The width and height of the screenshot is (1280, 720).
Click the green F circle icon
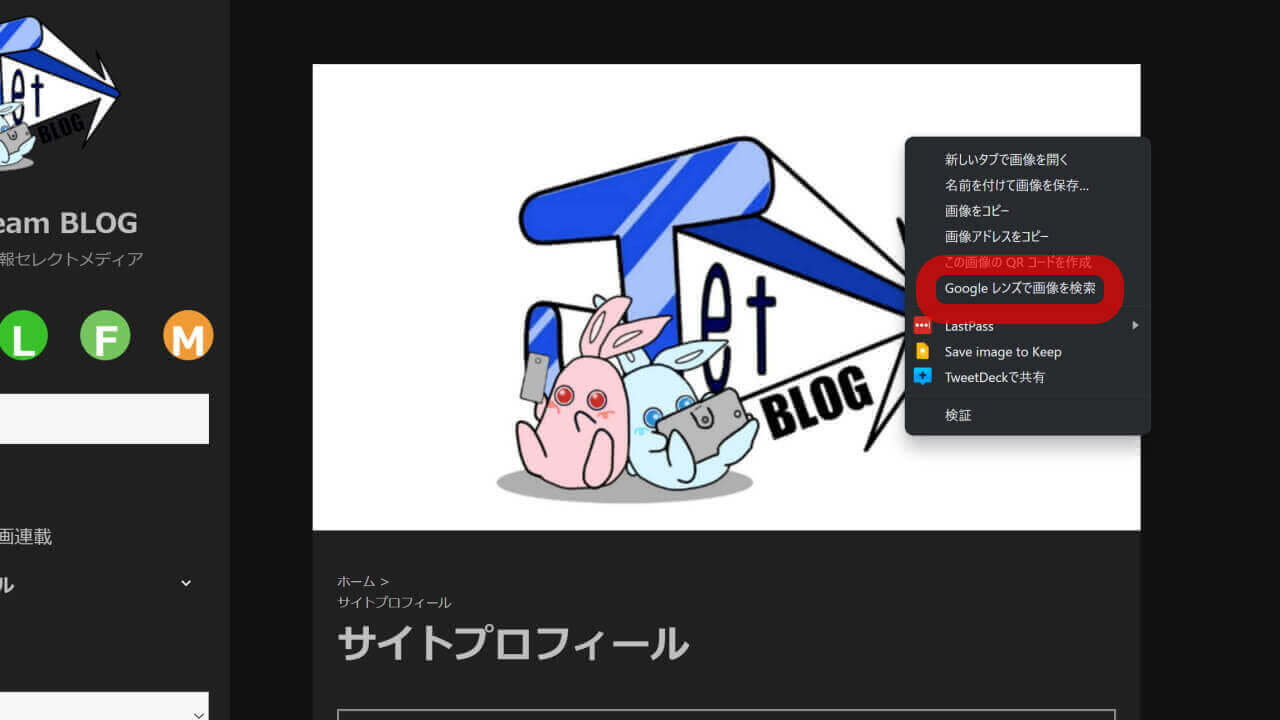pos(105,336)
